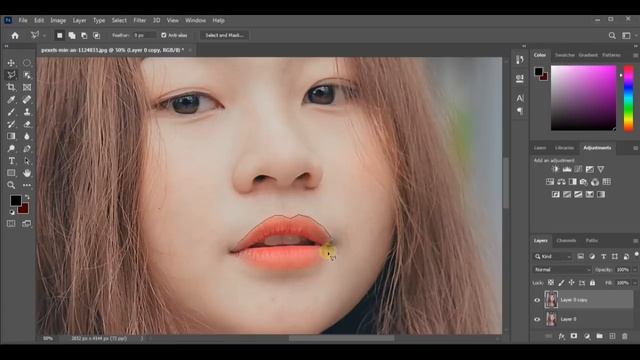Select the Crop tool
The image size is (640, 360).
coord(11,87)
